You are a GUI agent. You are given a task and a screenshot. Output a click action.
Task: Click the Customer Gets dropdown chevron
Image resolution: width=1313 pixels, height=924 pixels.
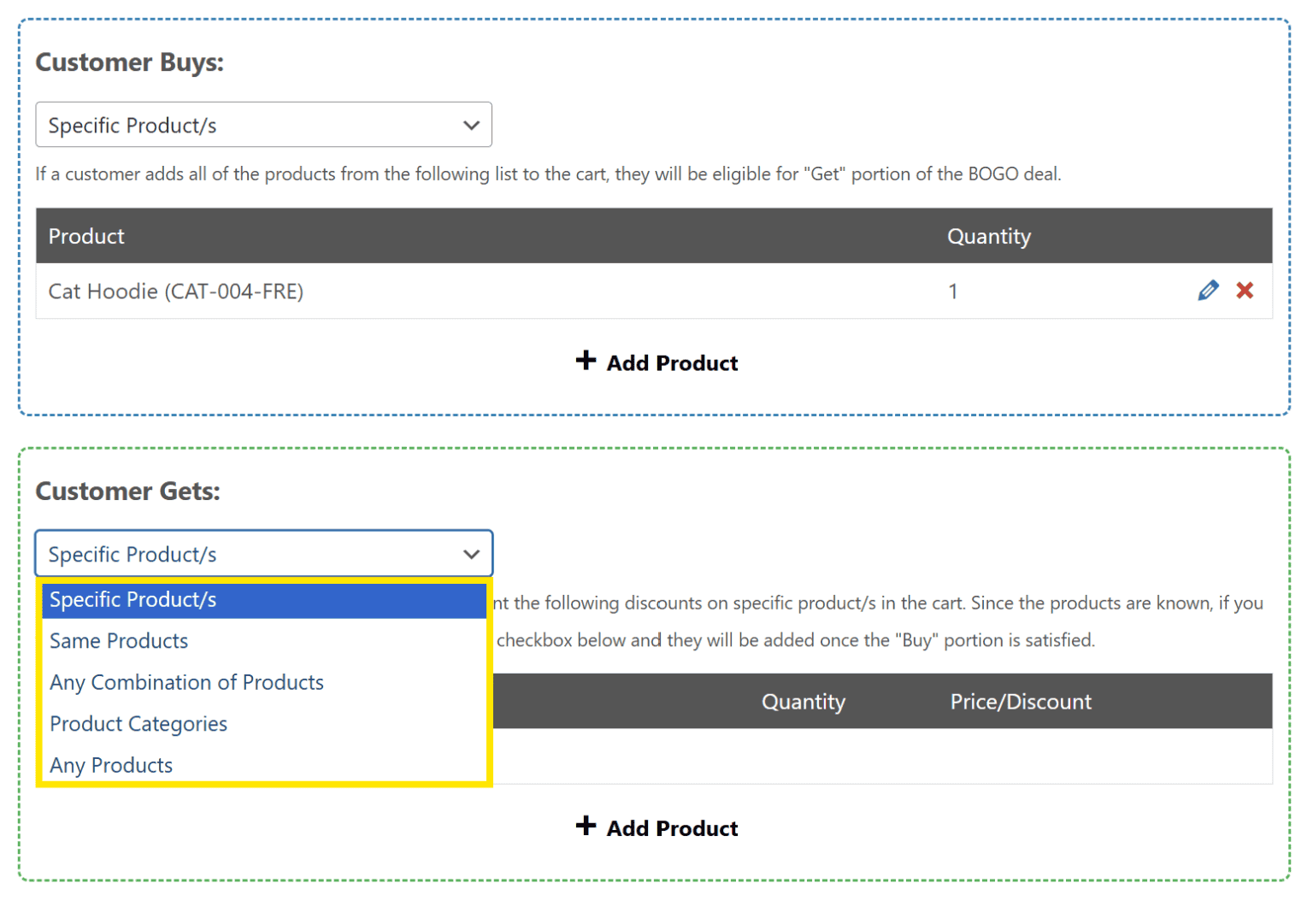click(x=471, y=554)
